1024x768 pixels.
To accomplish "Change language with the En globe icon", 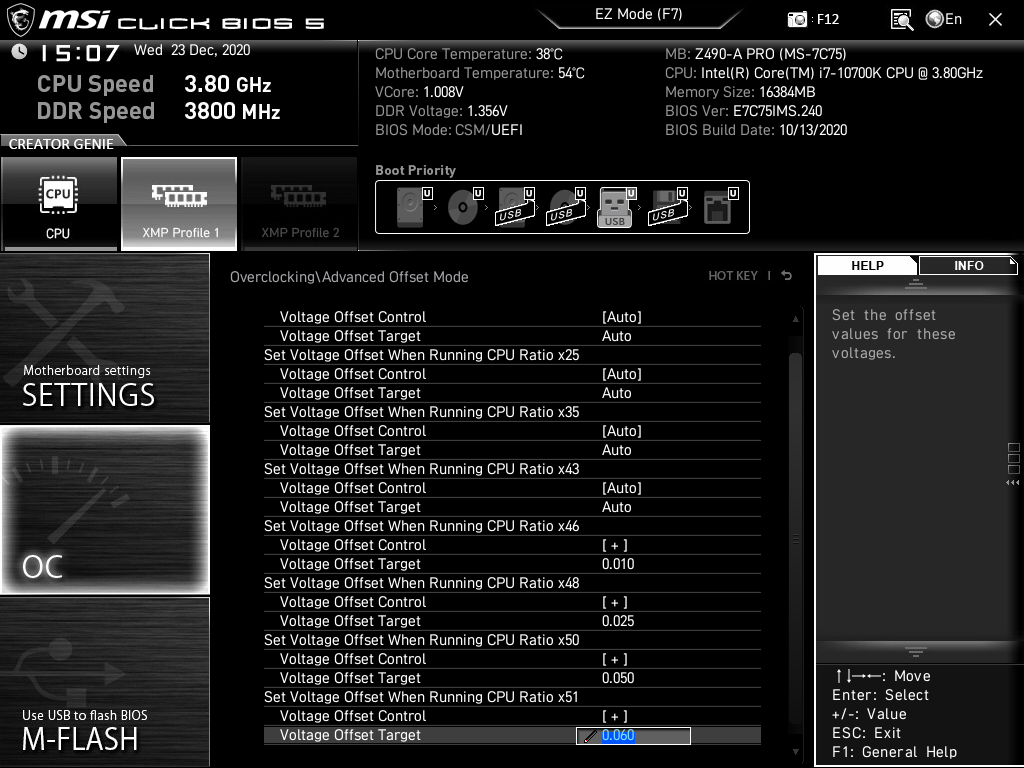I will coord(944,19).
